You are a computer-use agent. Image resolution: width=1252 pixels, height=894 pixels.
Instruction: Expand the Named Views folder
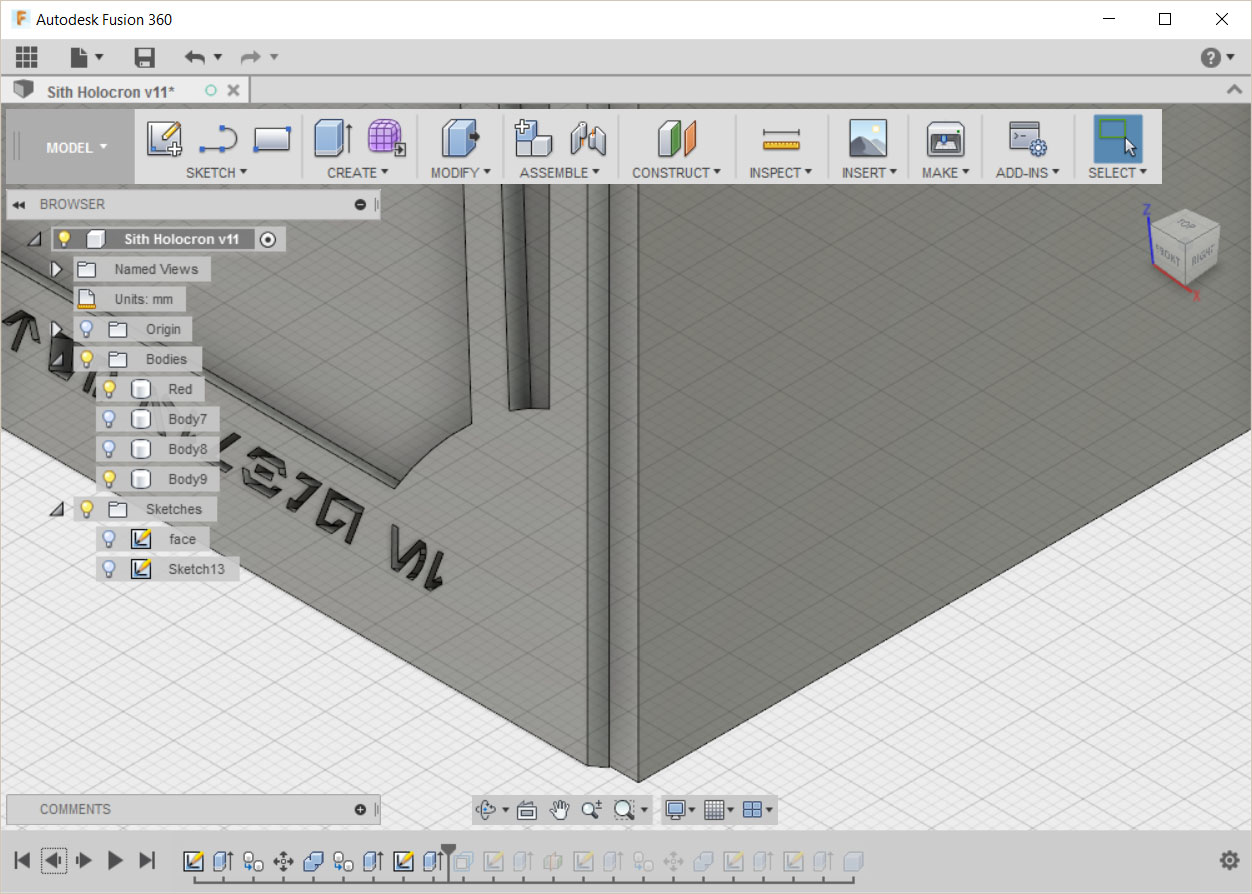tap(56, 269)
